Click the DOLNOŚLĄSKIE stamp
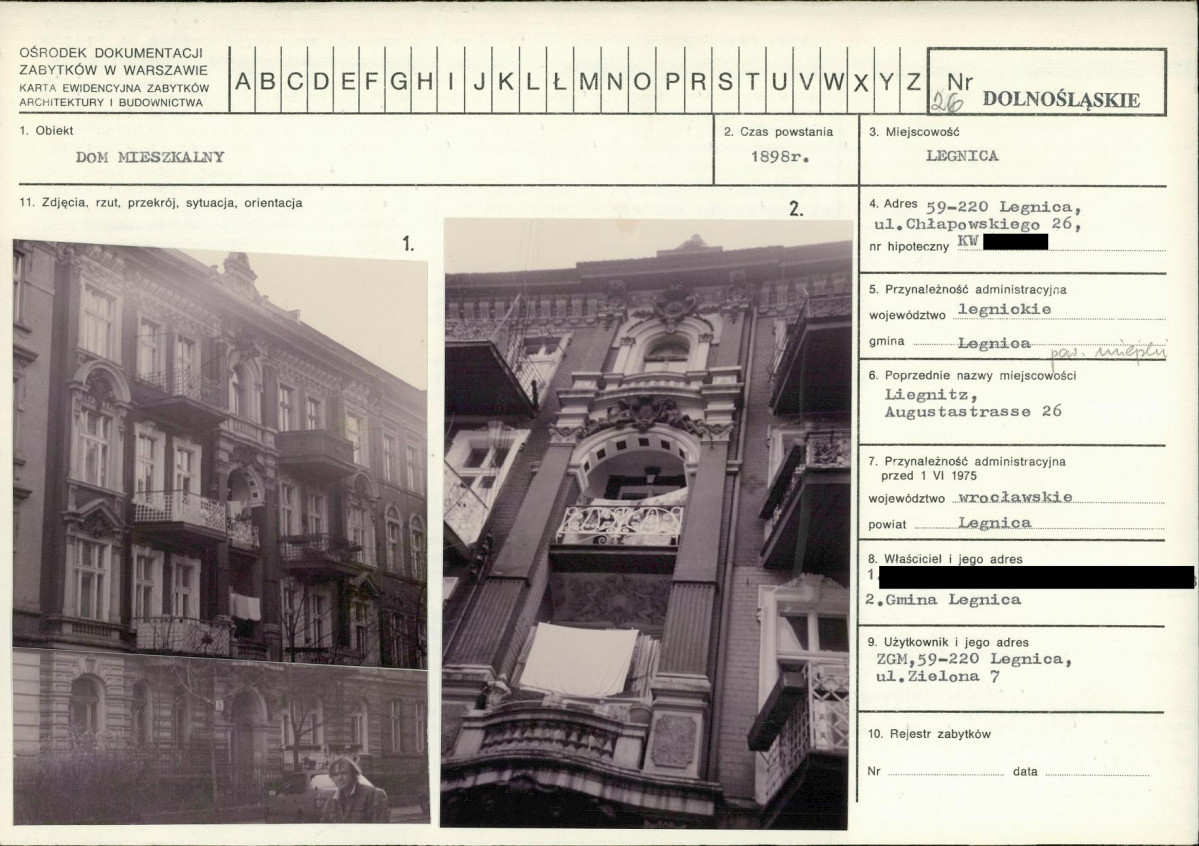The width and height of the screenshot is (1199, 846). pyautogui.click(x=1061, y=99)
